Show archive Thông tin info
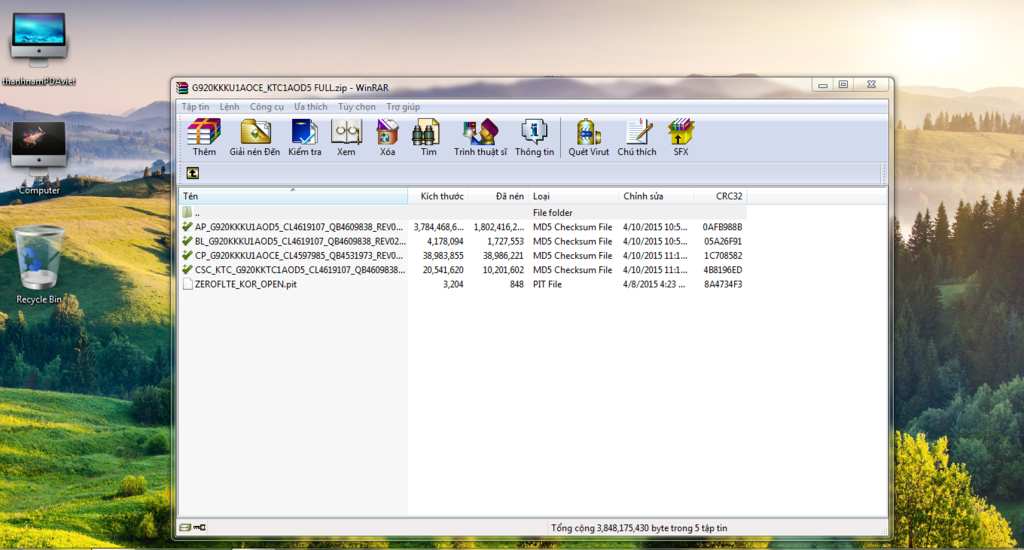The height and width of the screenshot is (550, 1024). [534, 137]
